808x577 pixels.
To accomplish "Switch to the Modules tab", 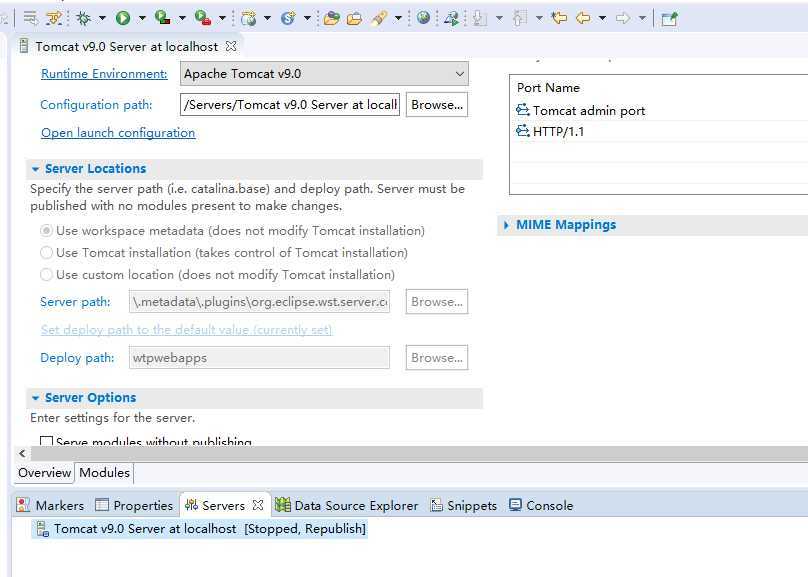I will point(104,472).
